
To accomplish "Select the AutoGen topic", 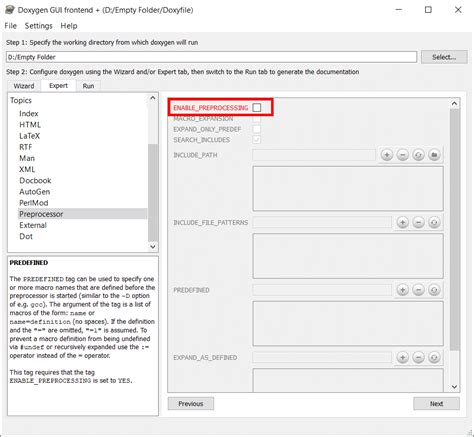I will point(35,192).
